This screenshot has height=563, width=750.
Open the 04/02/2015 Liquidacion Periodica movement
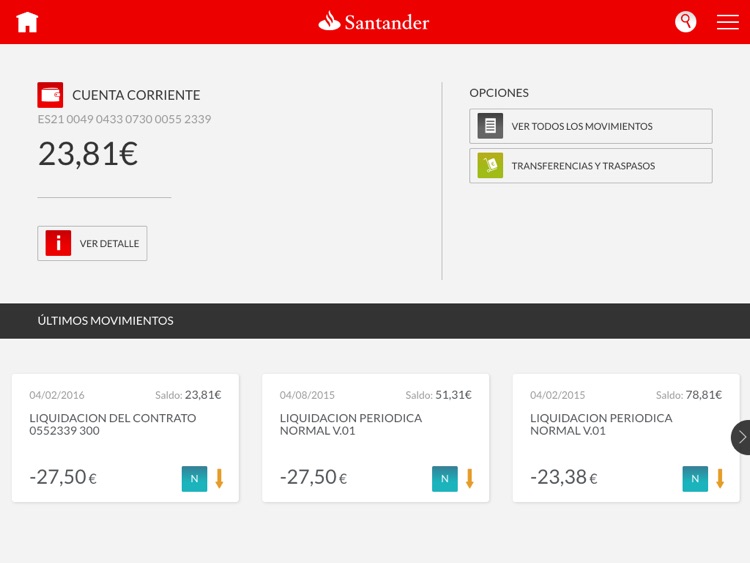[626, 438]
